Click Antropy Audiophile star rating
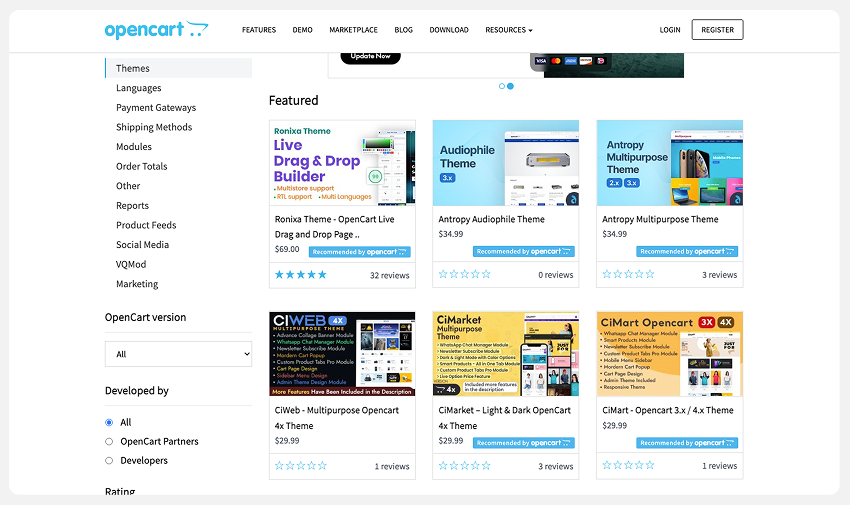Viewport: 850px width, 505px height. tap(465, 274)
